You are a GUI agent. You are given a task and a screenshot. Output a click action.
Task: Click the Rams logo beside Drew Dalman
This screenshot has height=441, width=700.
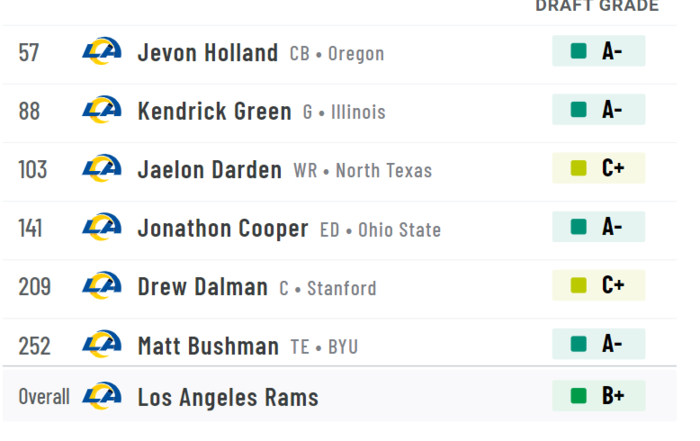(x=101, y=287)
